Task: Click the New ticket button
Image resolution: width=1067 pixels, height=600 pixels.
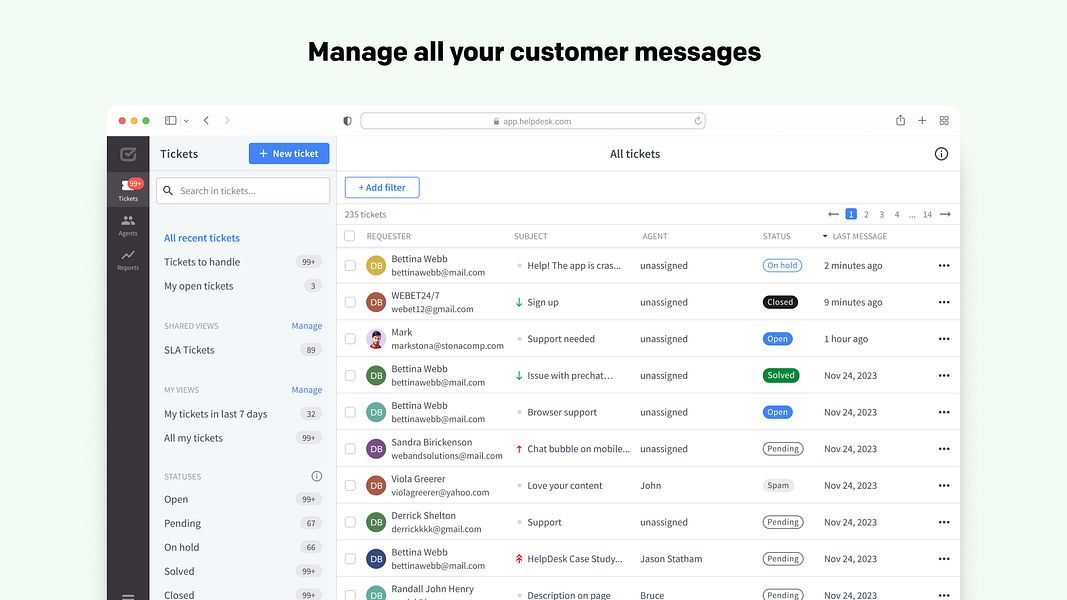Action: tap(289, 153)
